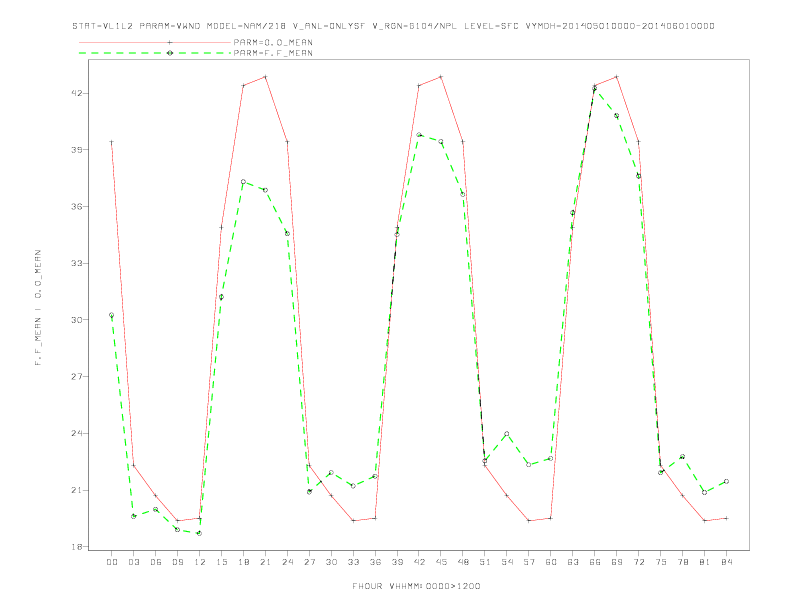792x612 pixels.
Task: Pick the x-axis hour label 27
Action: tap(309, 562)
